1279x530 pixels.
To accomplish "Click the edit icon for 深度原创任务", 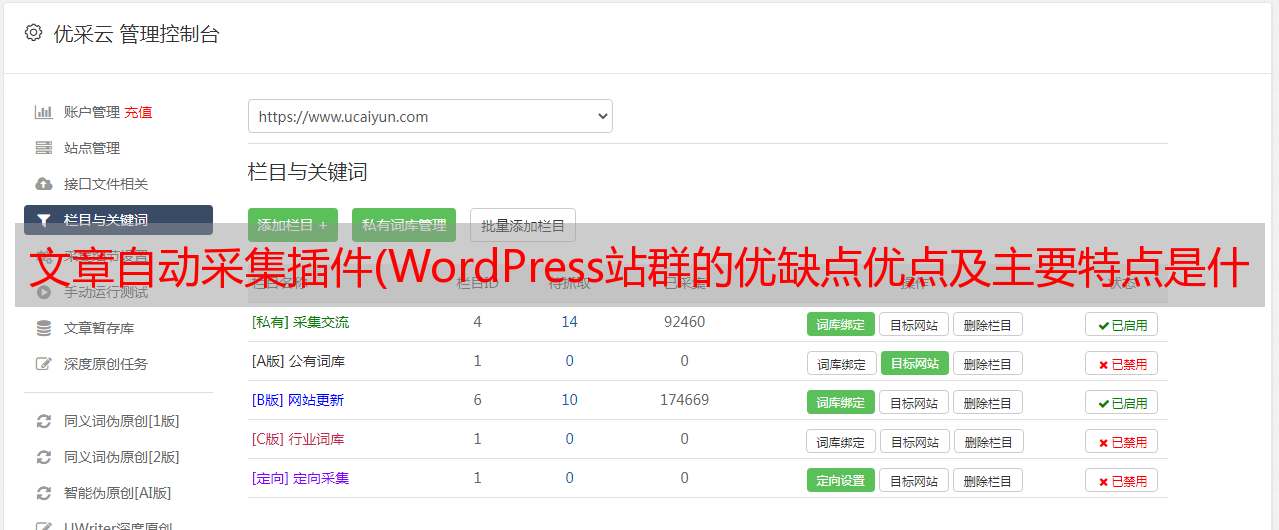I will [x=43, y=364].
